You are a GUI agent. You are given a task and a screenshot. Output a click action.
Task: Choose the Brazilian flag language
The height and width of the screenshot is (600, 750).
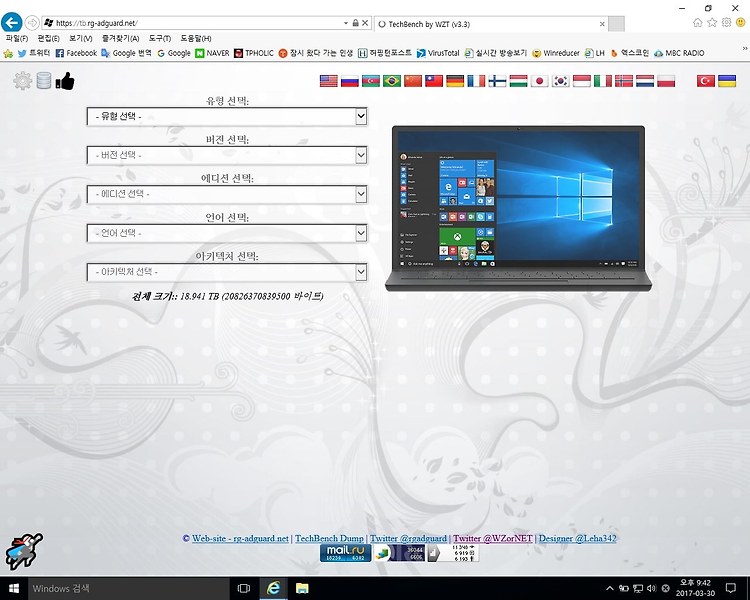pyautogui.click(x=392, y=81)
